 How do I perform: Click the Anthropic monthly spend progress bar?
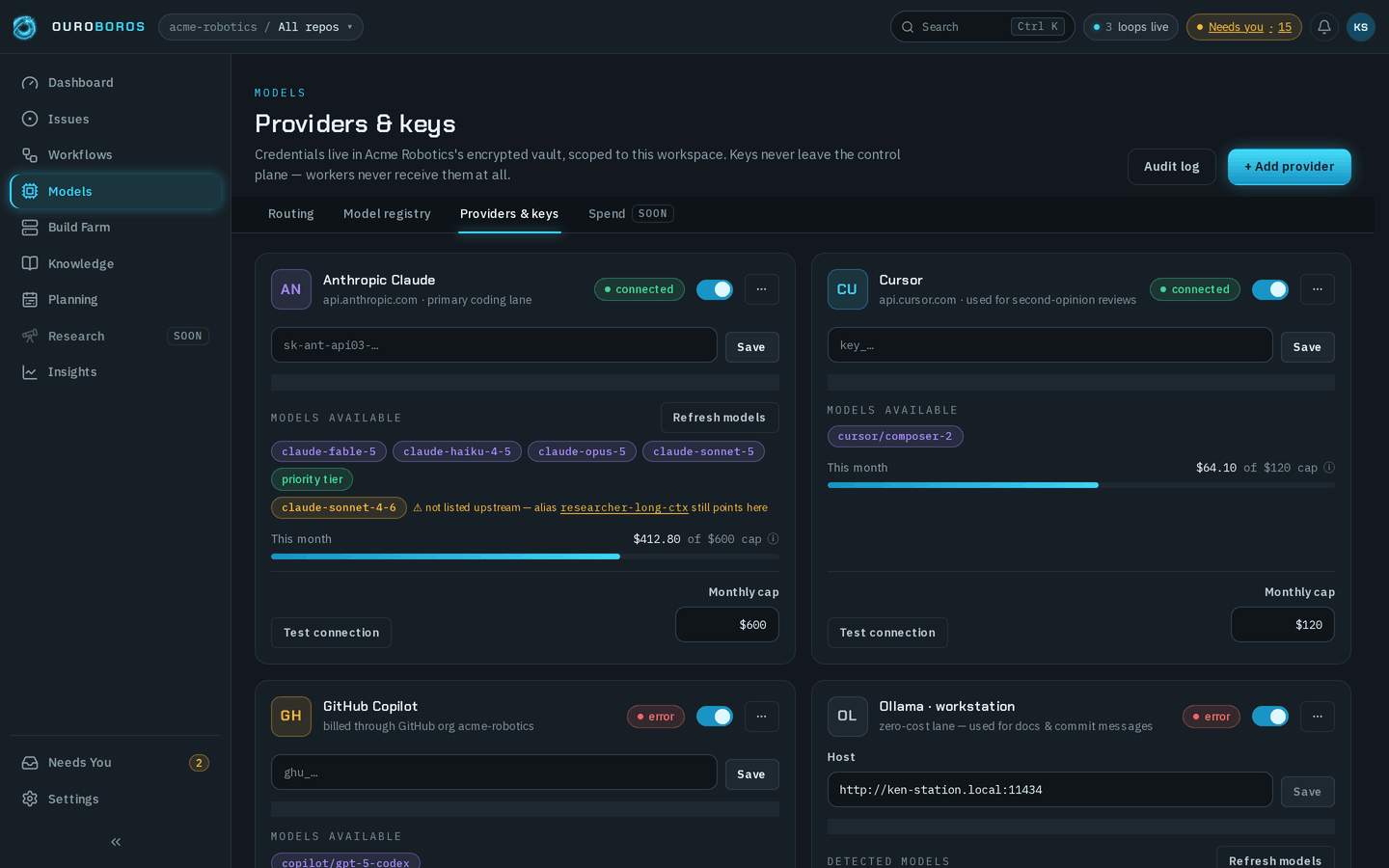(525, 556)
